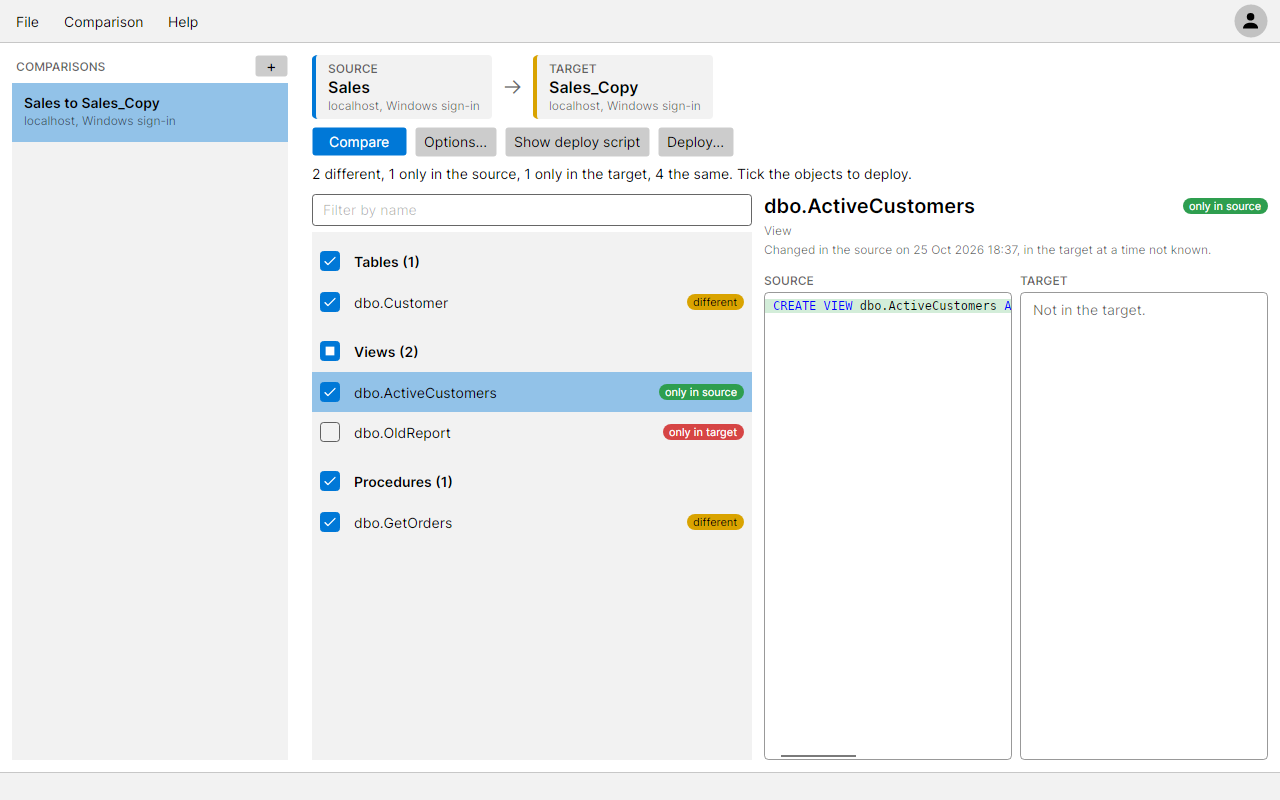The width and height of the screenshot is (1280, 800).
Task: Click the 'different' badge on dbo.Customer
Action: (715, 302)
